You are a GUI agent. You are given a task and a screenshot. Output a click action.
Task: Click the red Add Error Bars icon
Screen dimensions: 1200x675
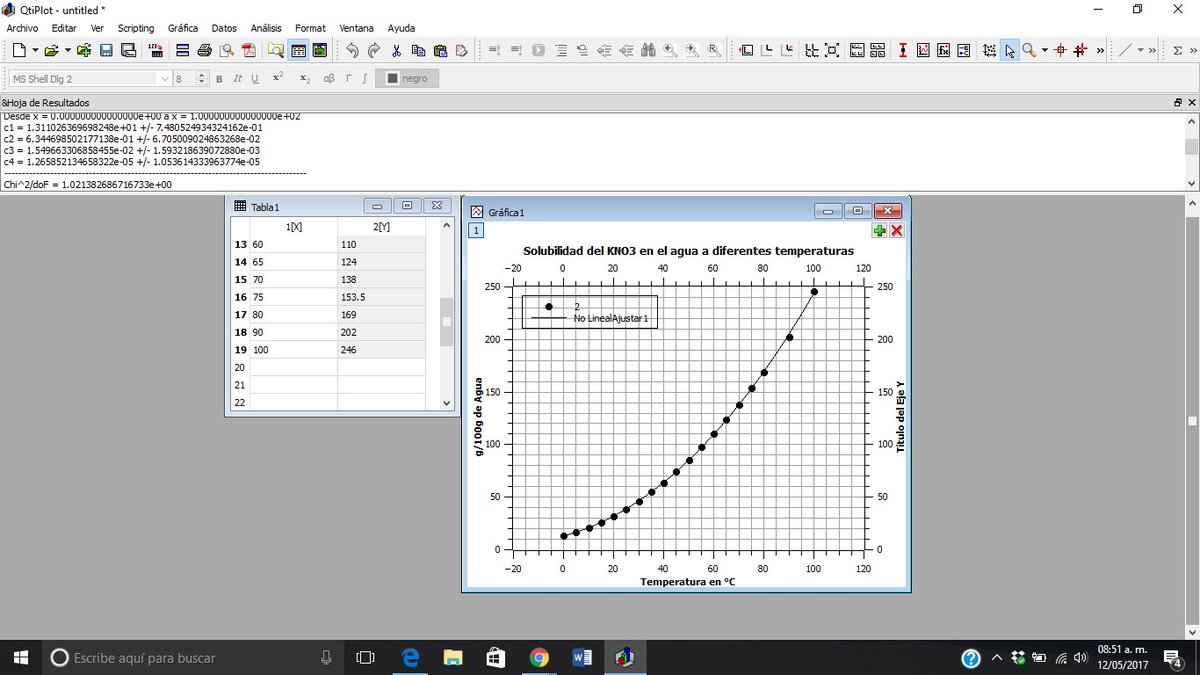tap(902, 50)
